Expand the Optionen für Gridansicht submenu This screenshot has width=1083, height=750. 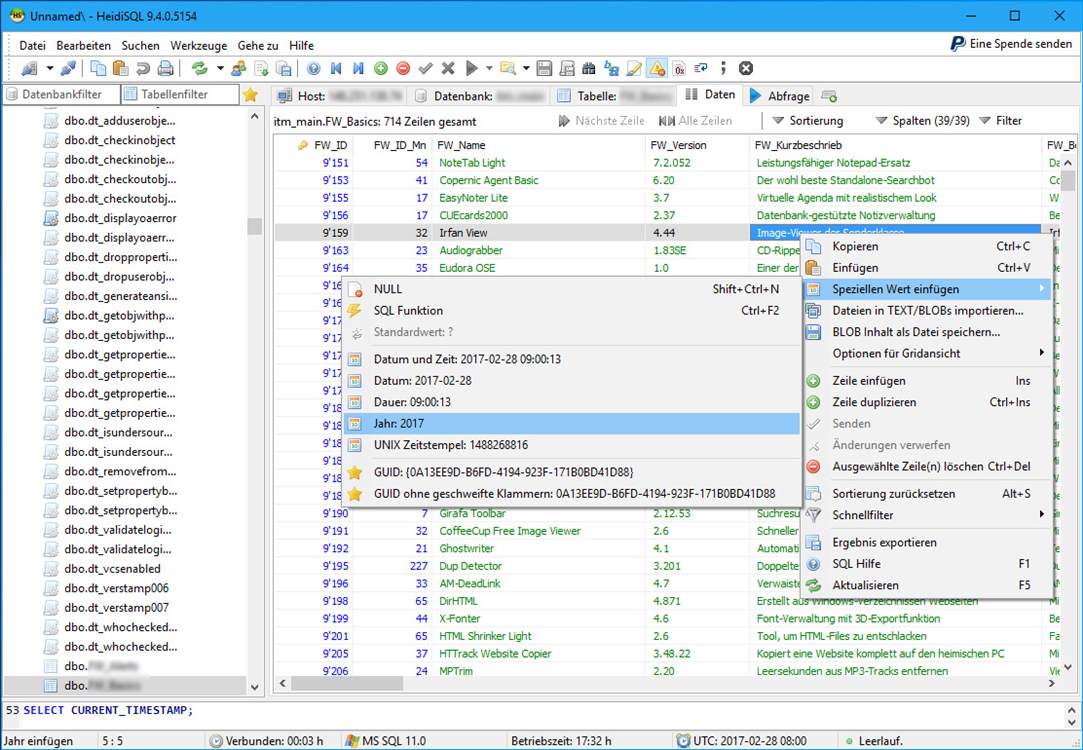pyautogui.click(x=928, y=353)
